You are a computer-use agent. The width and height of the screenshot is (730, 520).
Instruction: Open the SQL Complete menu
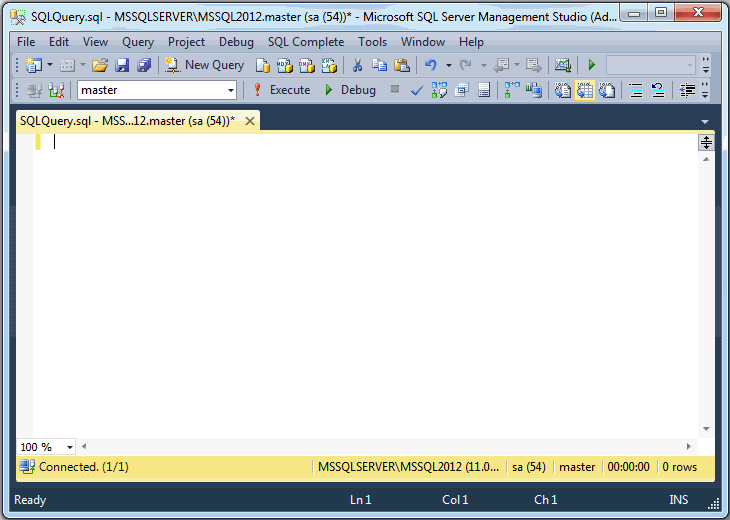click(305, 42)
